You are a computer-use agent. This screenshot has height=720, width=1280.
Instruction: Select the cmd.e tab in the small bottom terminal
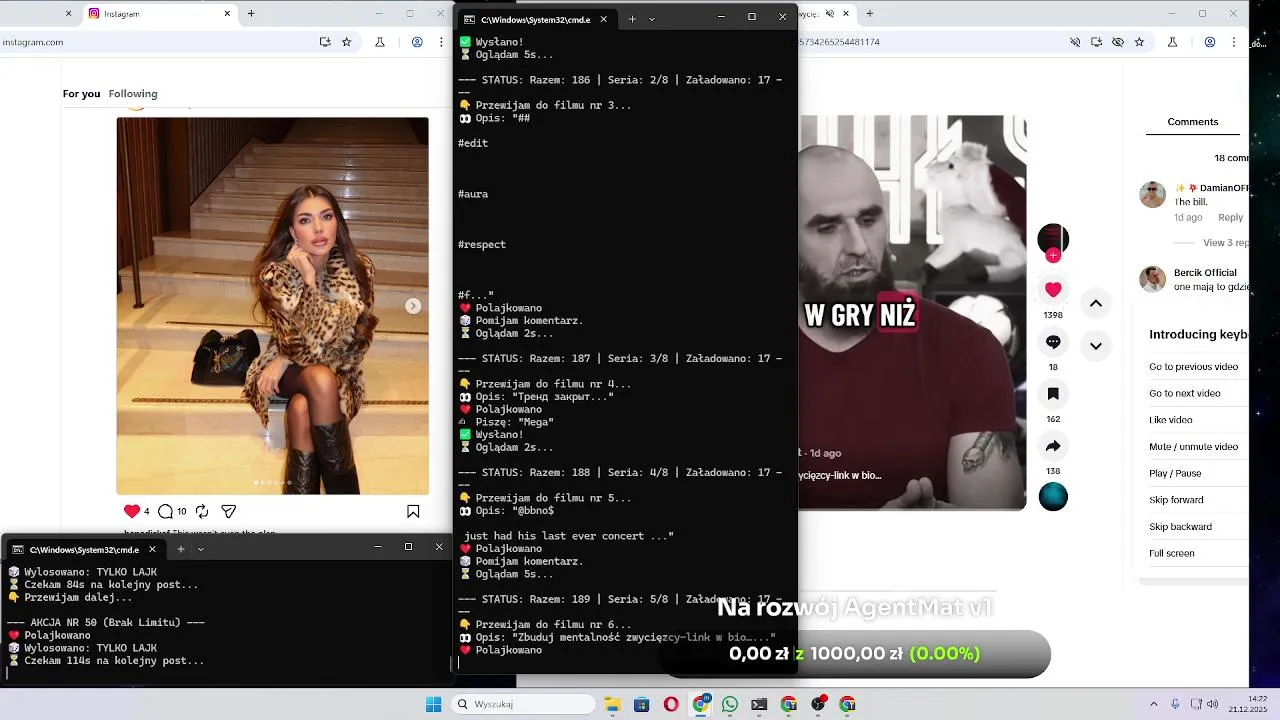coord(85,549)
